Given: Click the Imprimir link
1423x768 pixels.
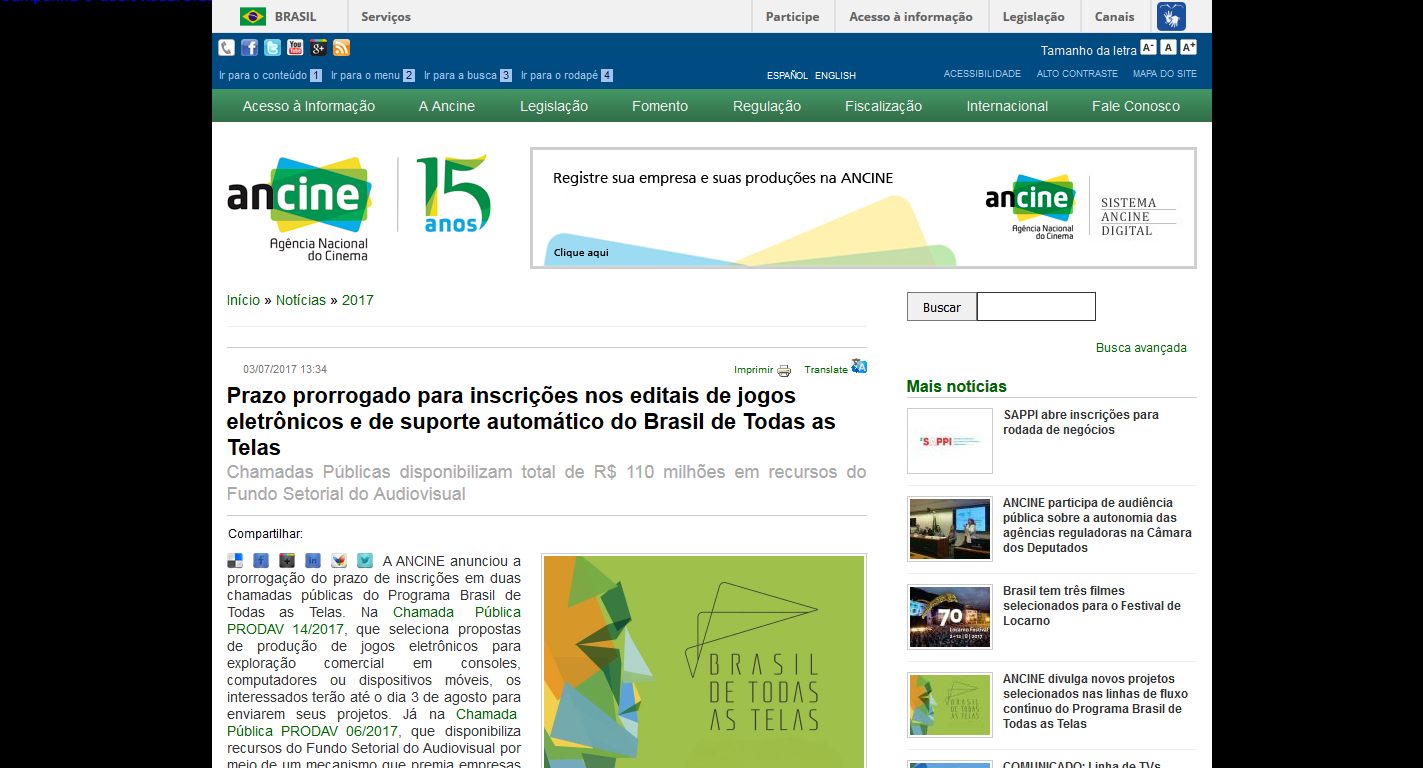Looking at the screenshot, I should (x=754, y=370).
